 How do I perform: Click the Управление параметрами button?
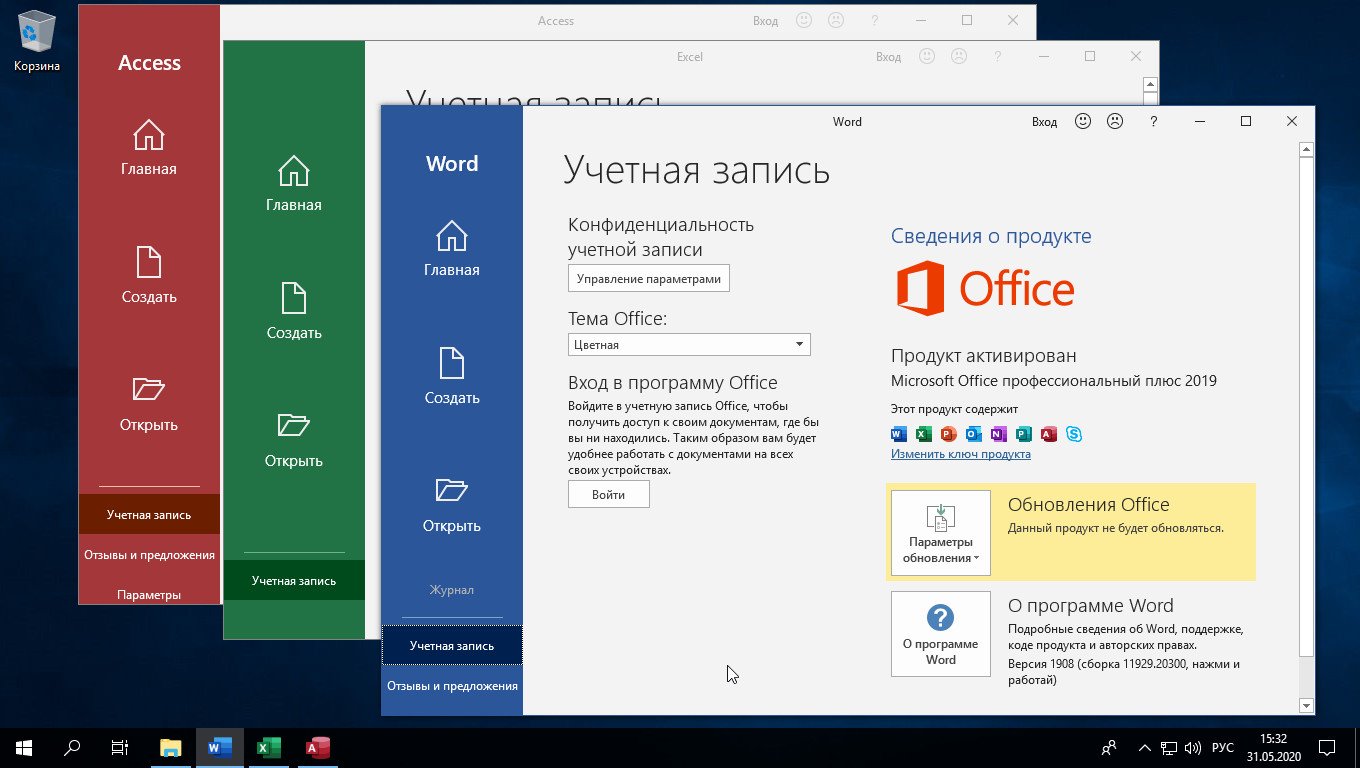(x=649, y=278)
